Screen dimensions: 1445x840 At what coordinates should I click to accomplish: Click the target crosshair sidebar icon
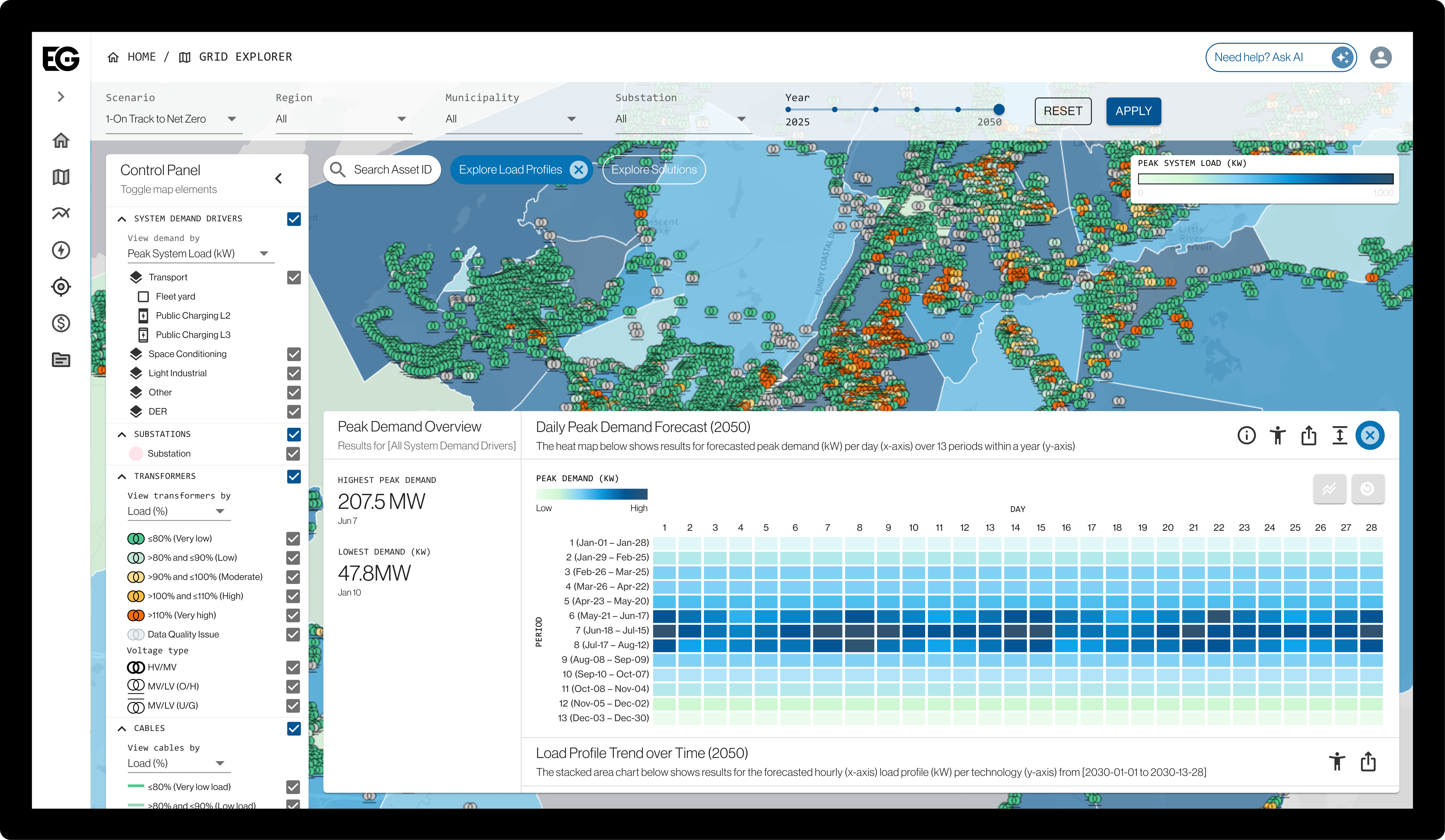coord(61,287)
